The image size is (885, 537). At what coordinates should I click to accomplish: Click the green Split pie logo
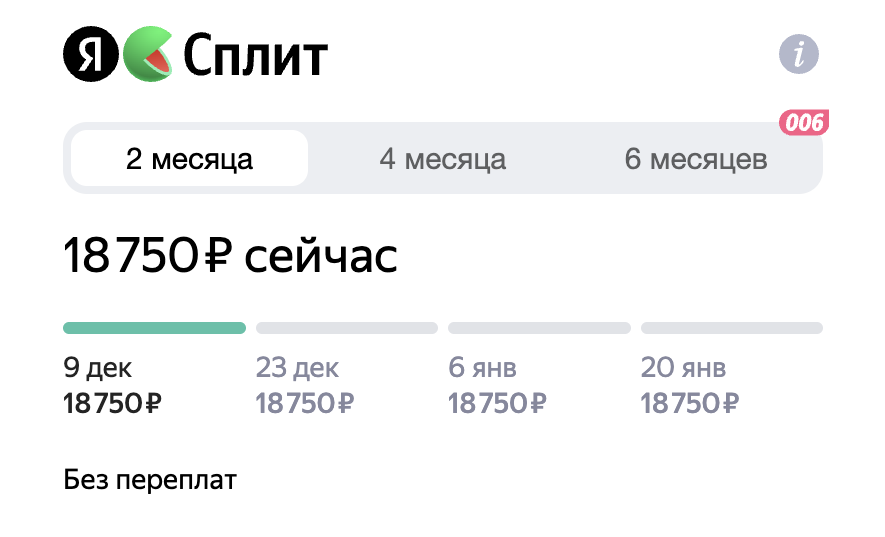pyautogui.click(x=149, y=54)
